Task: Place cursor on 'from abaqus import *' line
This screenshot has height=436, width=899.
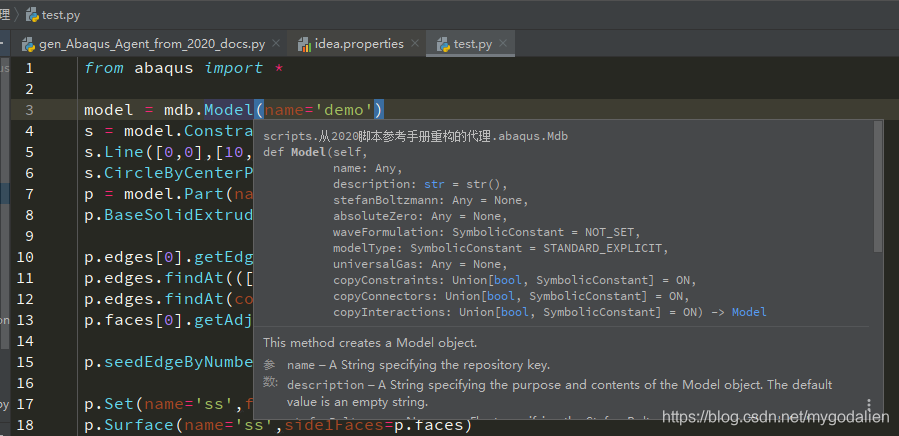Action: click(183, 68)
